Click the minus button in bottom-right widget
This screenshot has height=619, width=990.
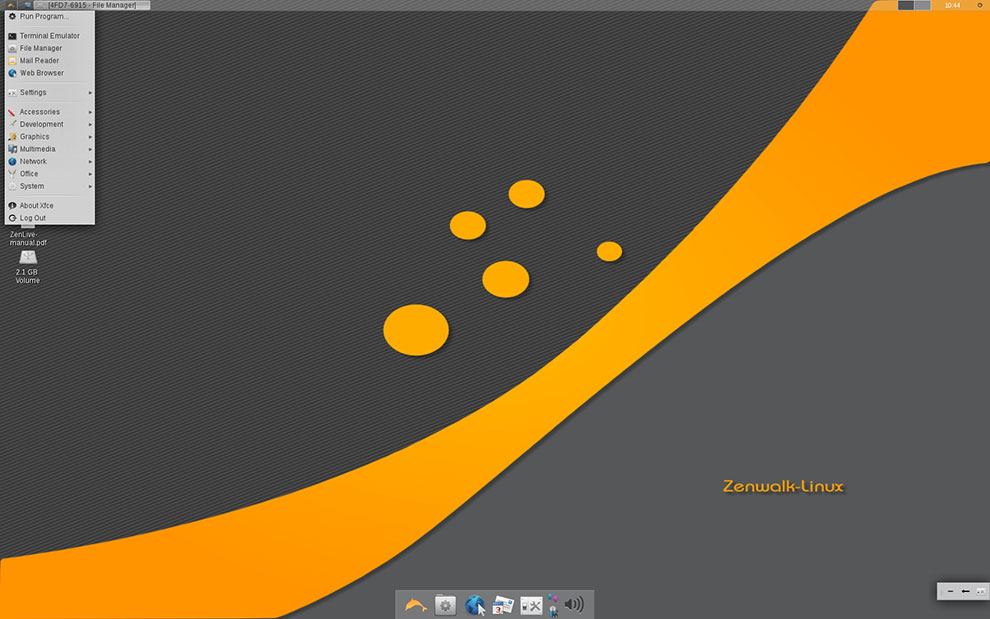(950, 591)
